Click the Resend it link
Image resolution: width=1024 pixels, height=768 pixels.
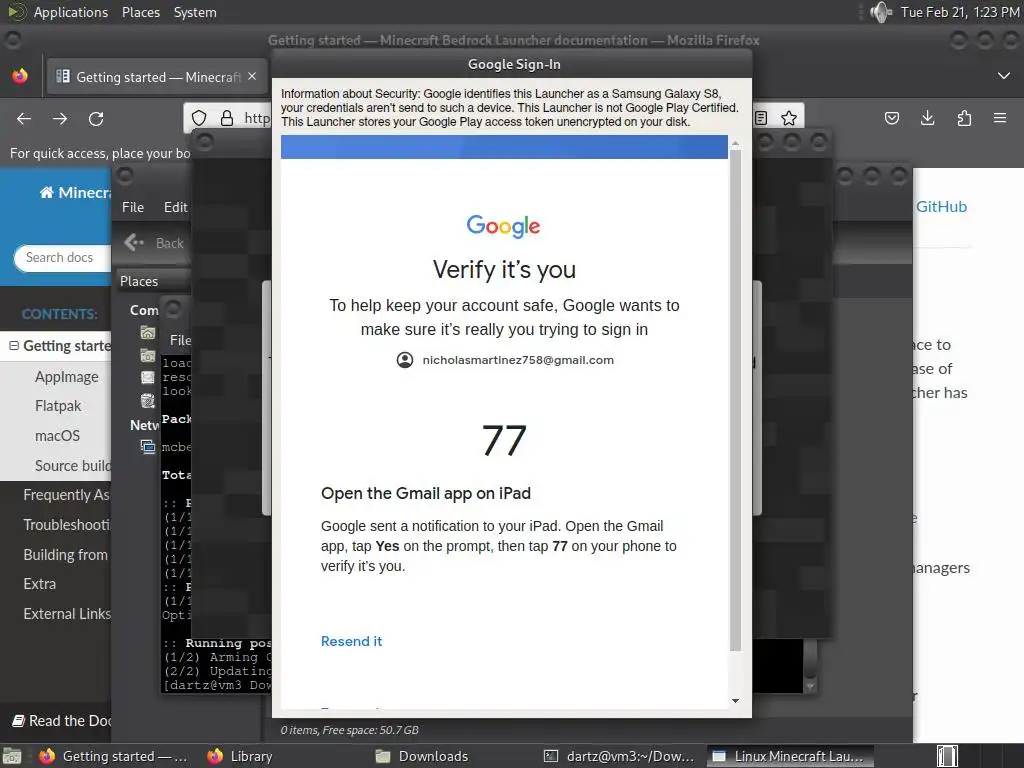[351, 641]
